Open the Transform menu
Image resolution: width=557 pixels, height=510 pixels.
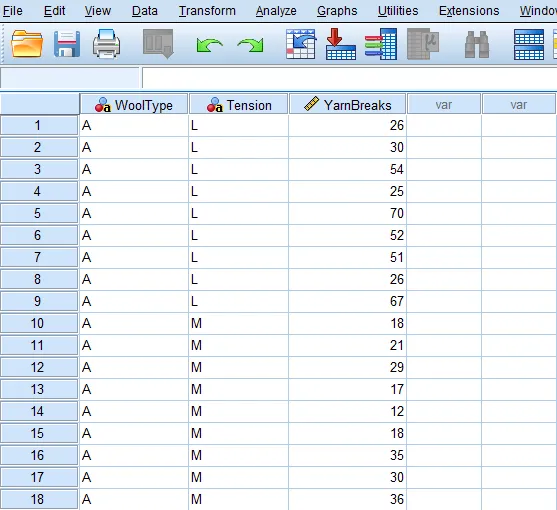point(207,11)
